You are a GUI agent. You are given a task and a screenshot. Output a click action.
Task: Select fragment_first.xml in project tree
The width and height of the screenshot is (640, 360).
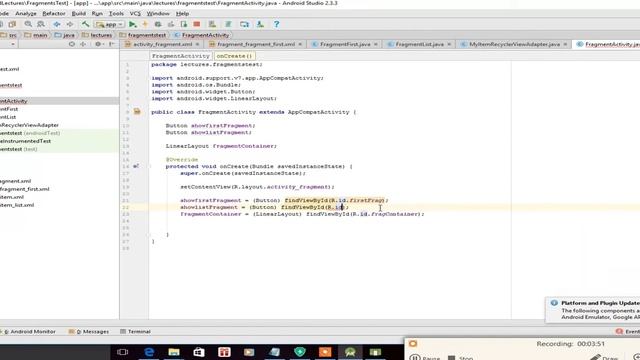click(24, 189)
